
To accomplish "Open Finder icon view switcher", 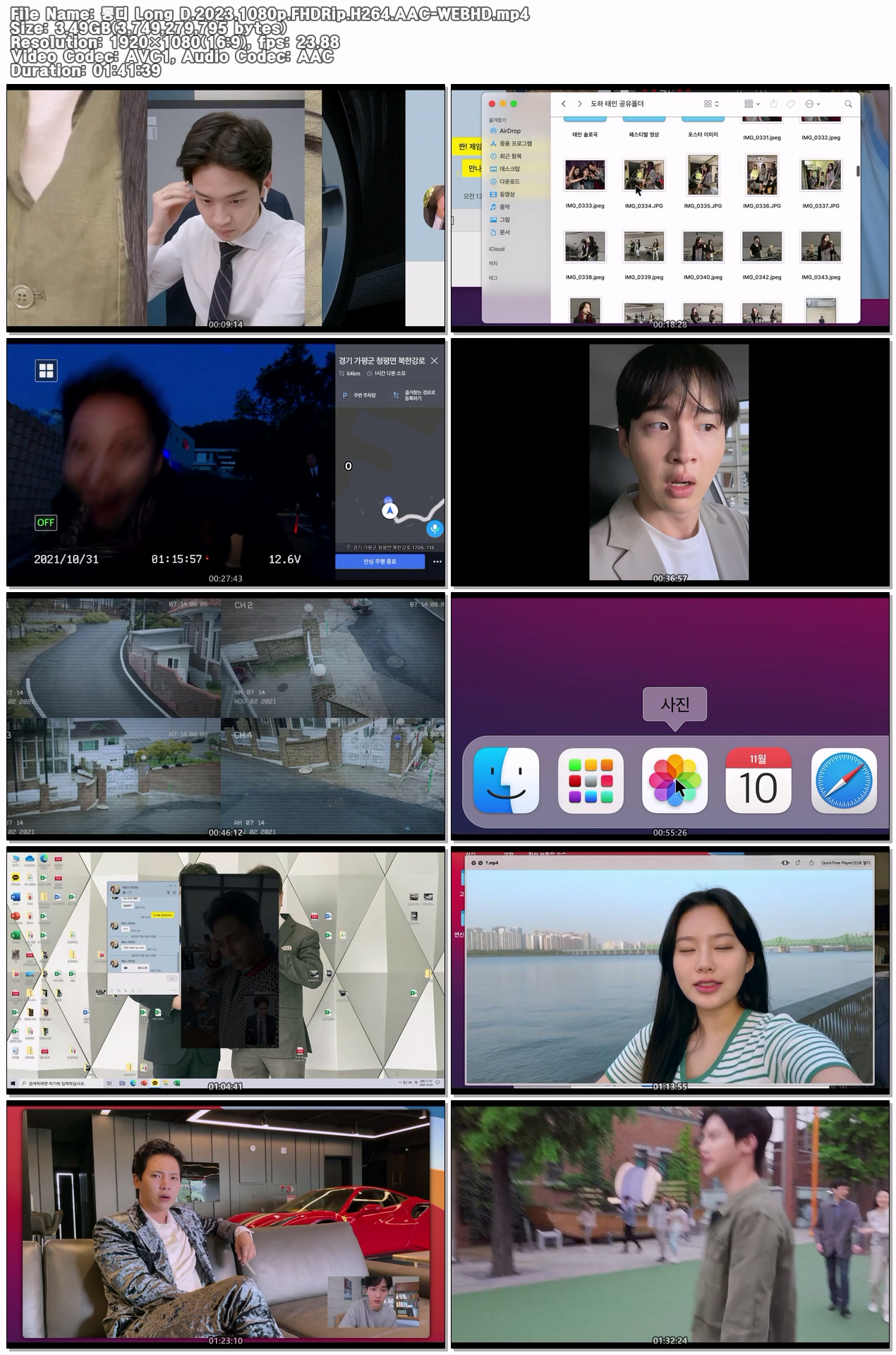I will pyautogui.click(x=711, y=104).
